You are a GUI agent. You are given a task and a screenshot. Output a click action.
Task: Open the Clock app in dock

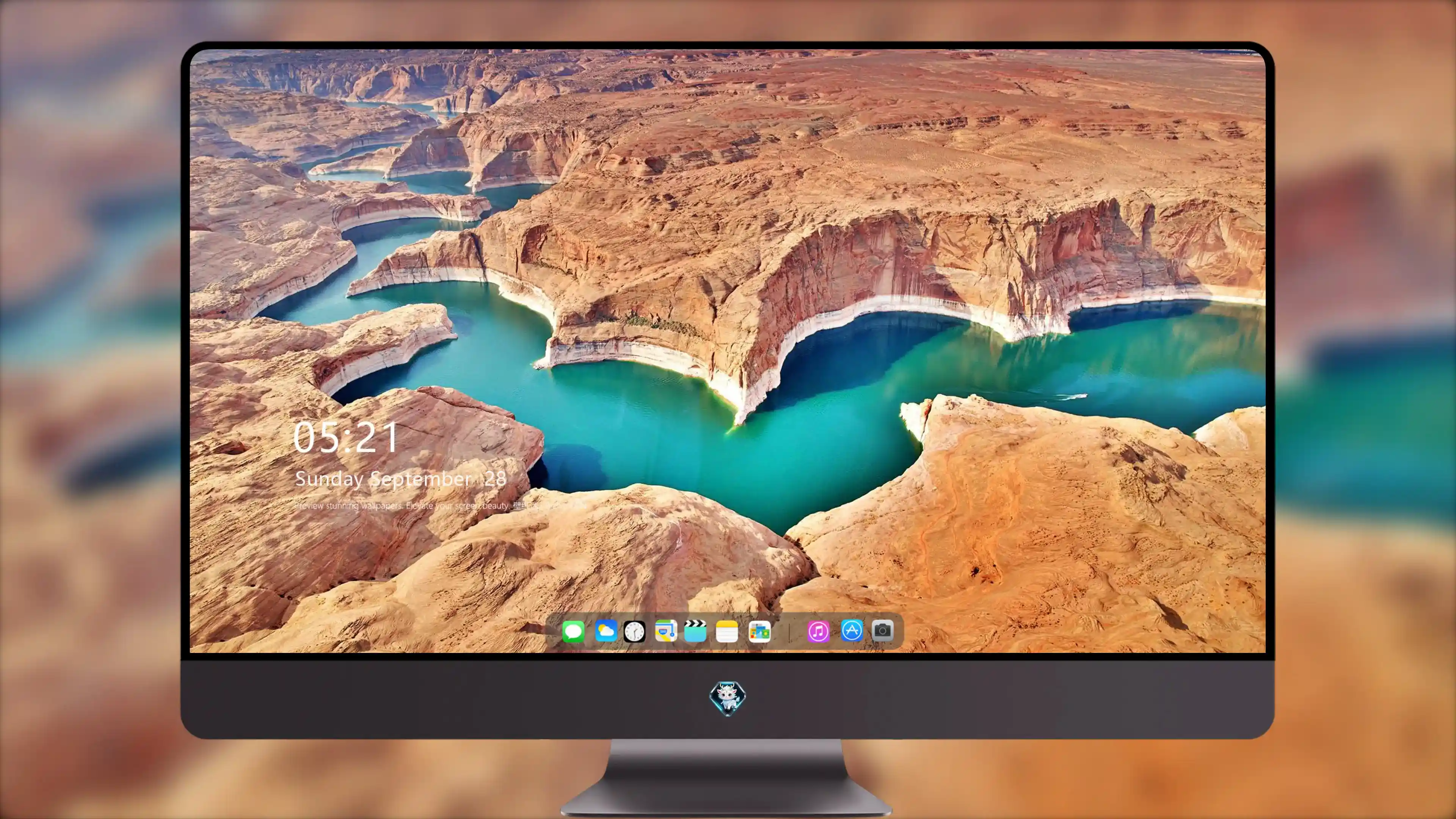tap(634, 631)
